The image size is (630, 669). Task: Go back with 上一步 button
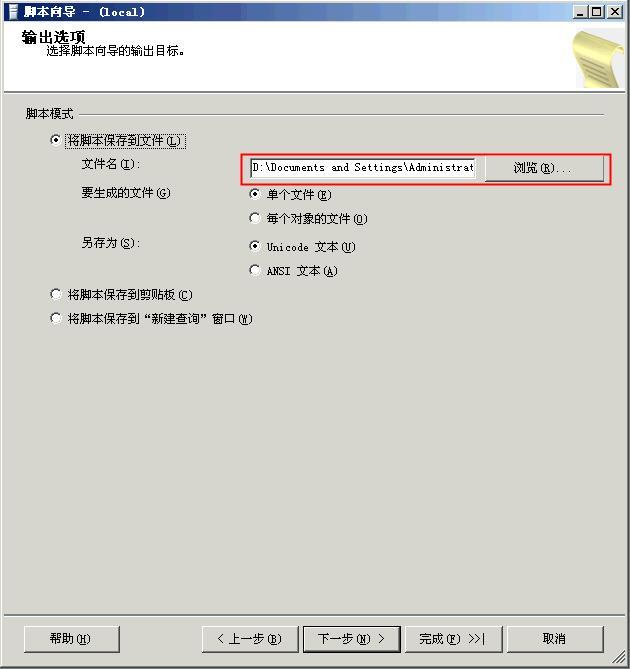(250, 639)
